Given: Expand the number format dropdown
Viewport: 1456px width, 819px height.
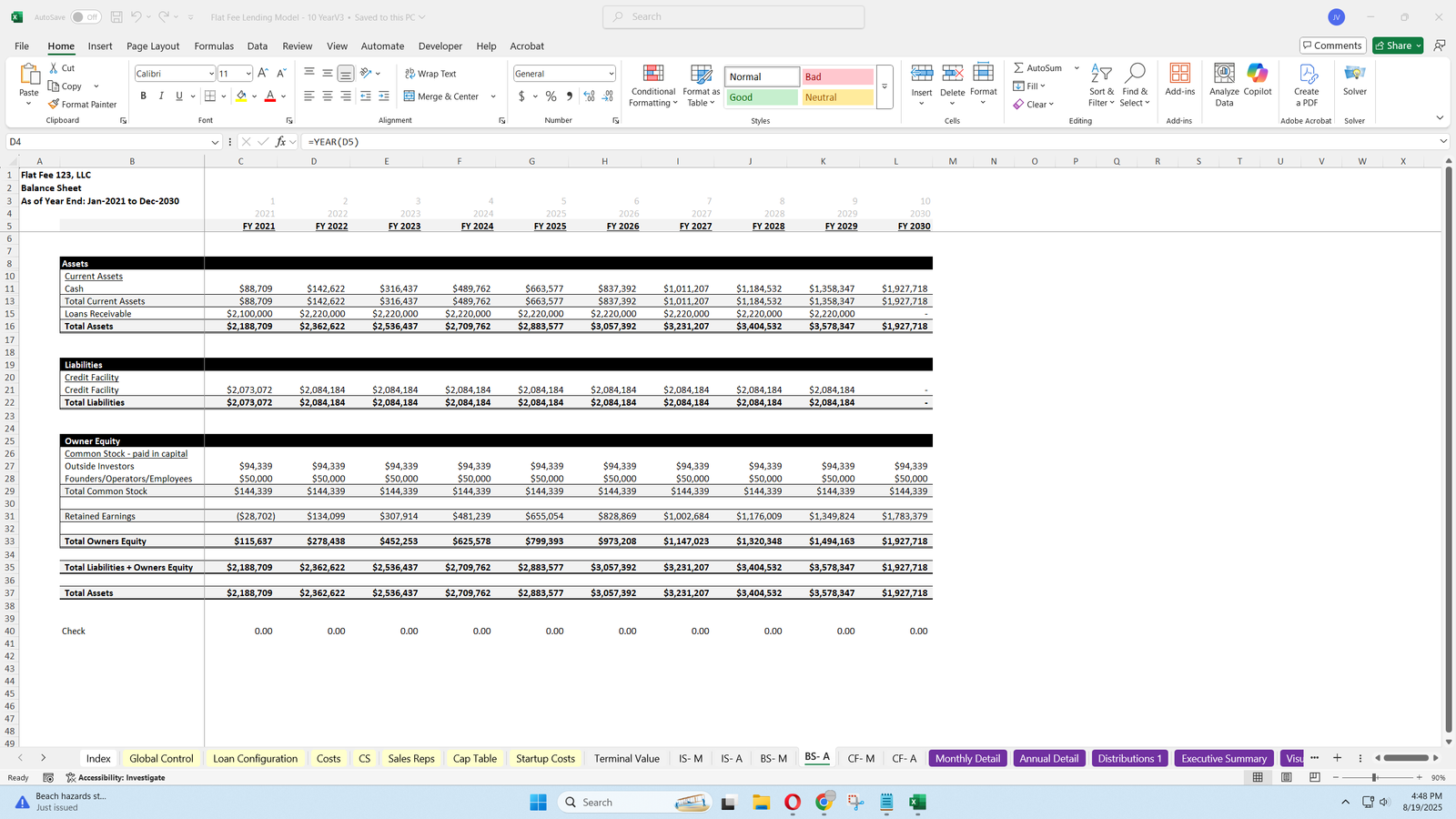Looking at the screenshot, I should coord(611,74).
